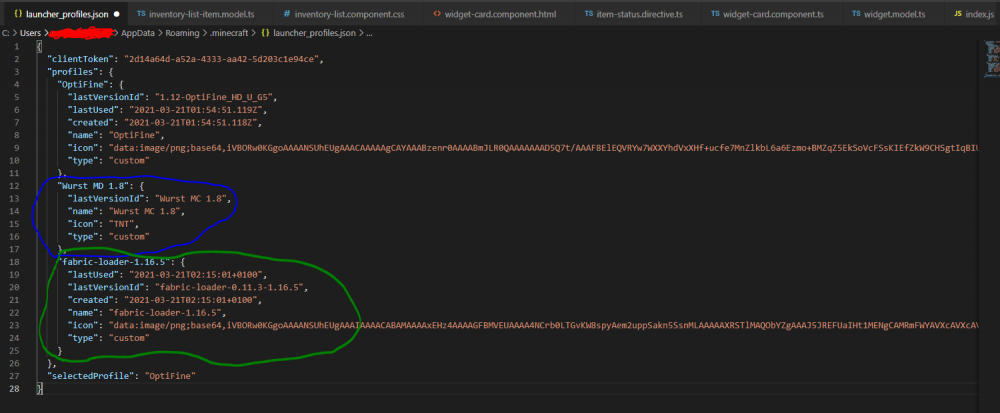Screen dimensions: 1000x413
Task: Click line number 12 in the gutter
Action: [17, 186]
